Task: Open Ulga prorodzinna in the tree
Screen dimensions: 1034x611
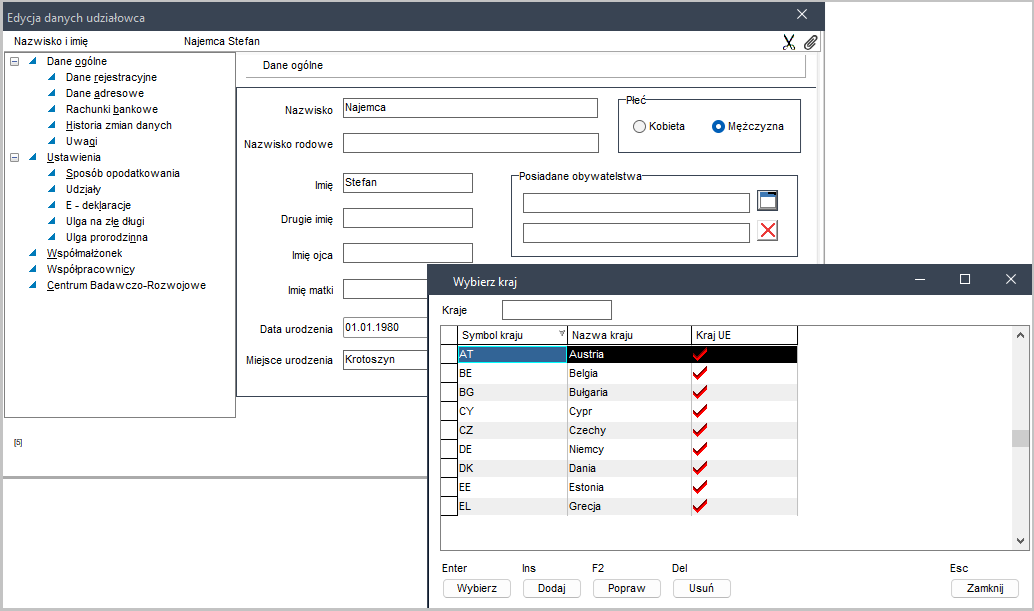Action: (x=107, y=237)
